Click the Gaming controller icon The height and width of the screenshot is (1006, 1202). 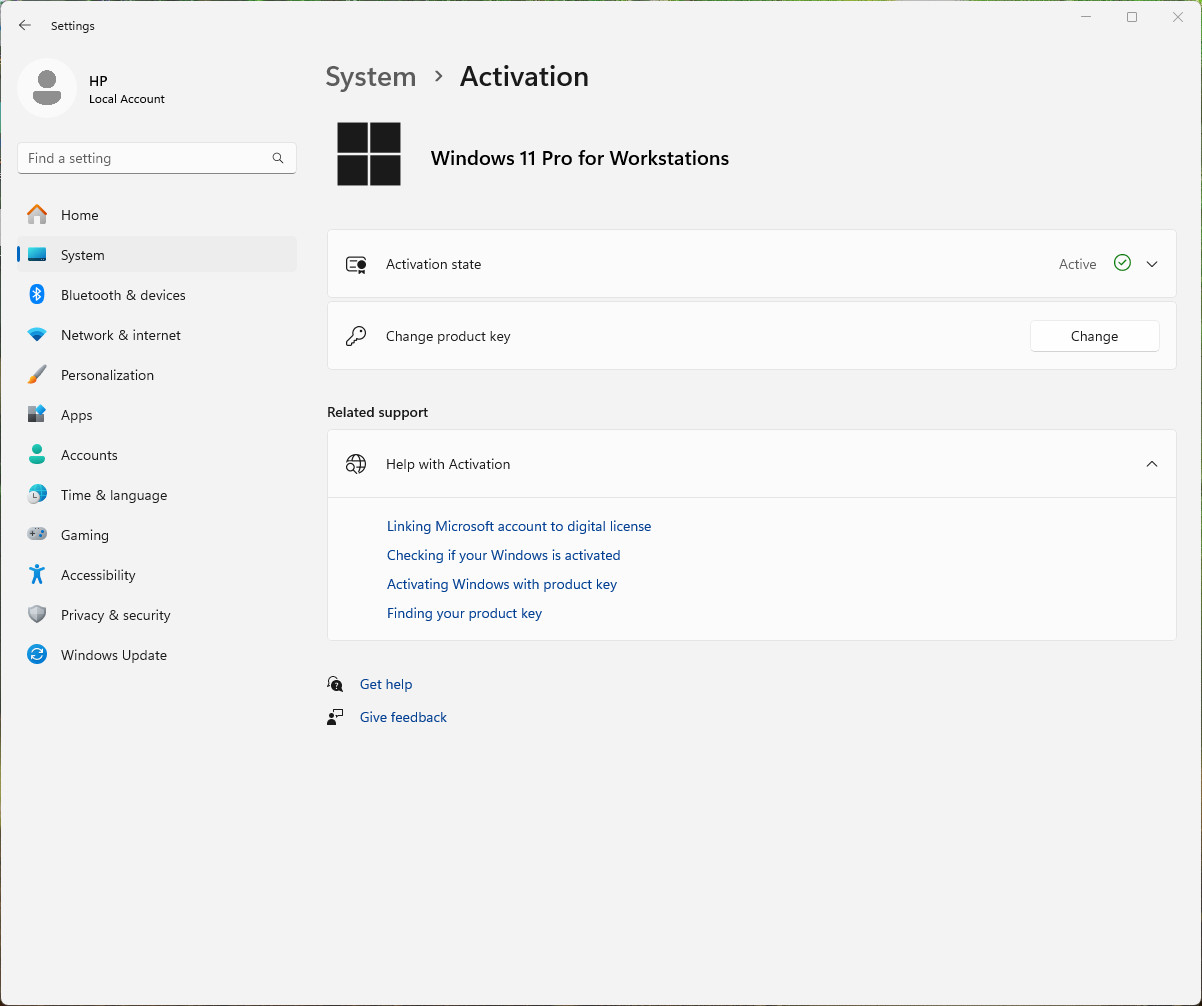(x=37, y=535)
